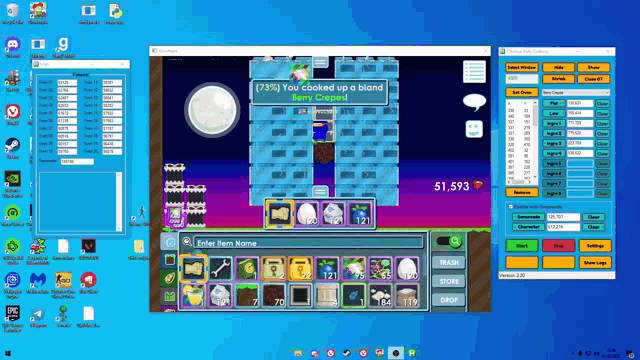Click the DROP button
Viewport: 640px width, 360px height.
[x=449, y=300]
